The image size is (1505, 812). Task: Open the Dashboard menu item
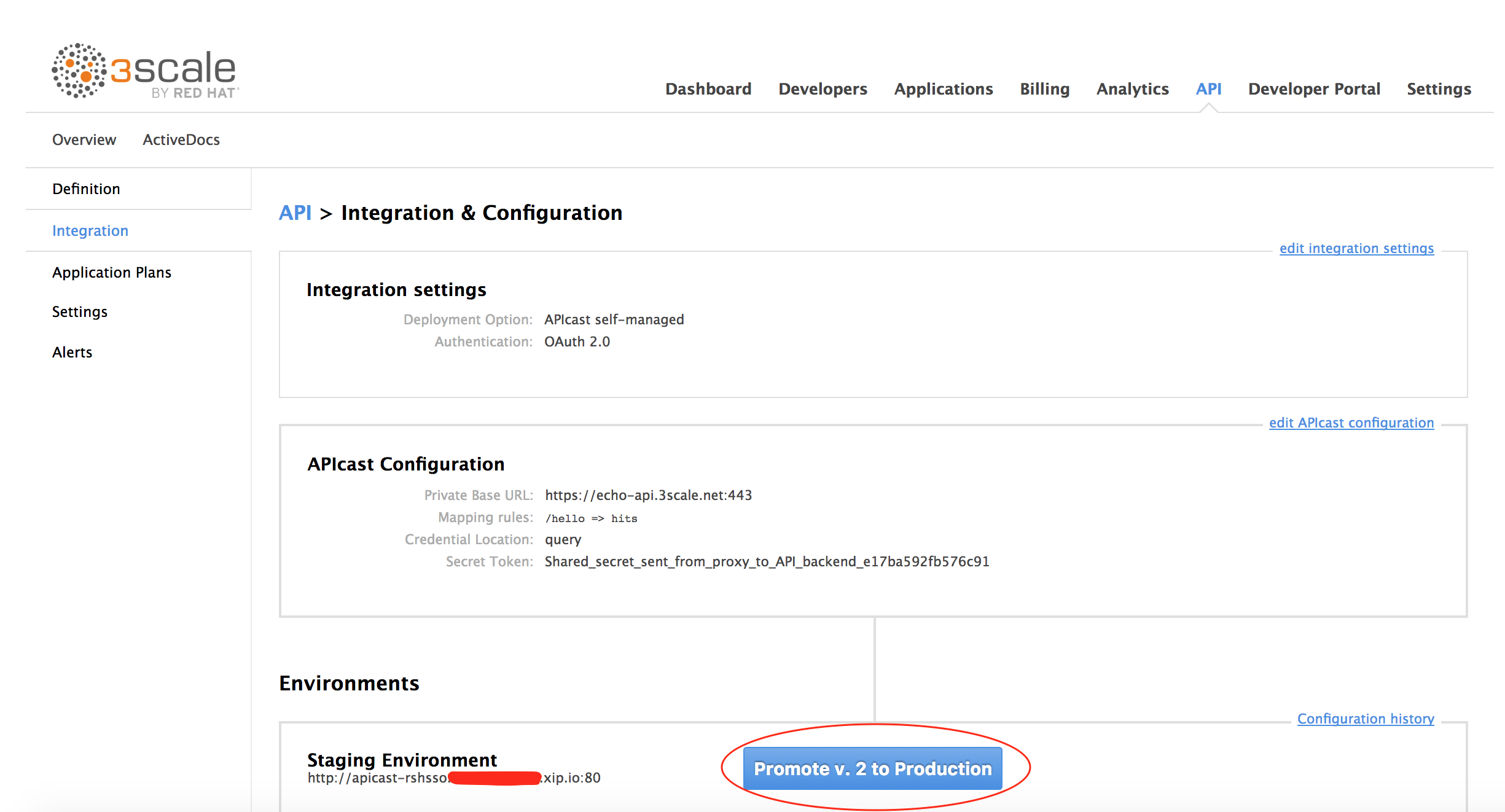(x=708, y=89)
